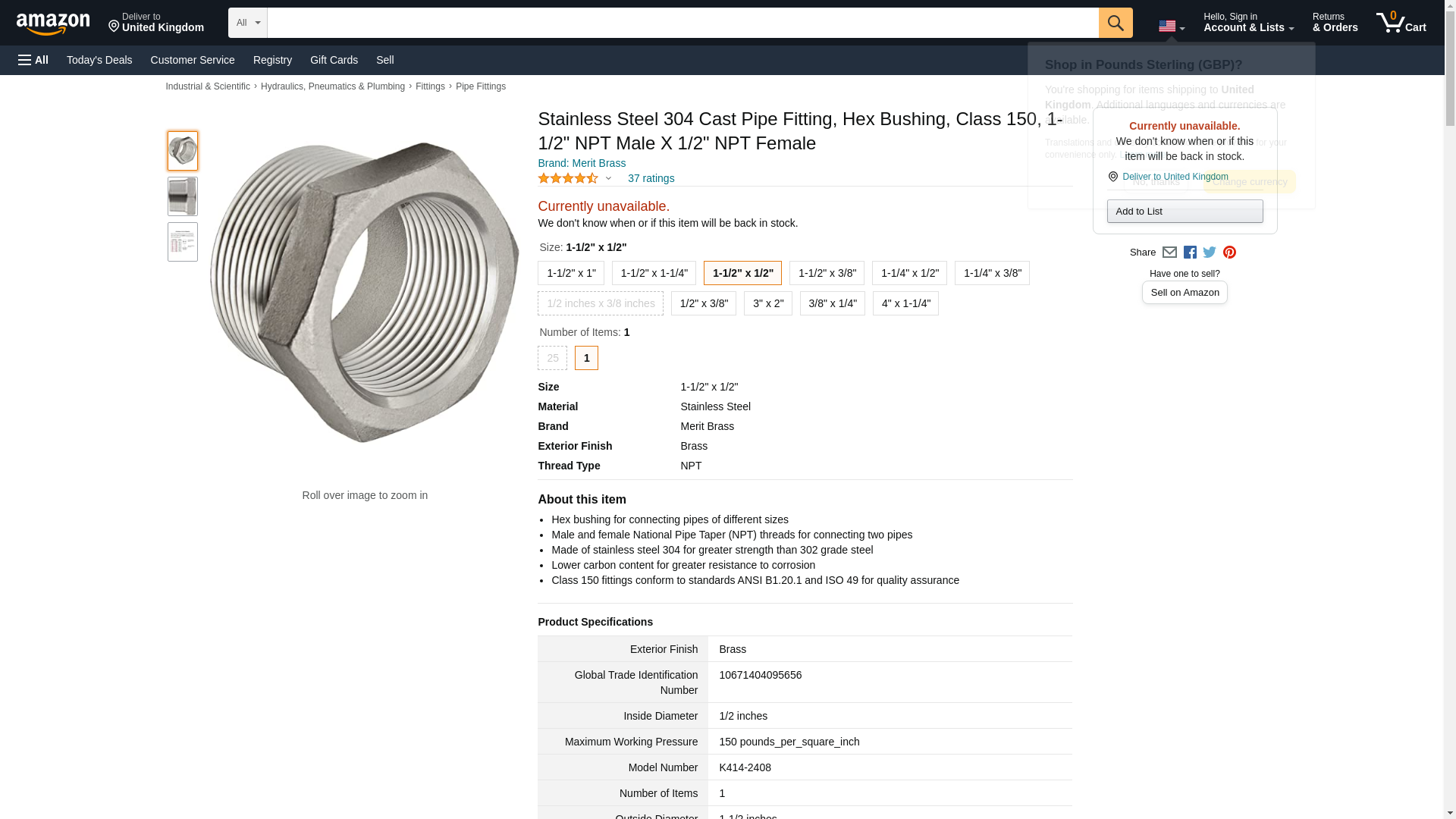This screenshot has width=1456, height=819.
Task: Select the second product thumbnail image
Action: 183,196
